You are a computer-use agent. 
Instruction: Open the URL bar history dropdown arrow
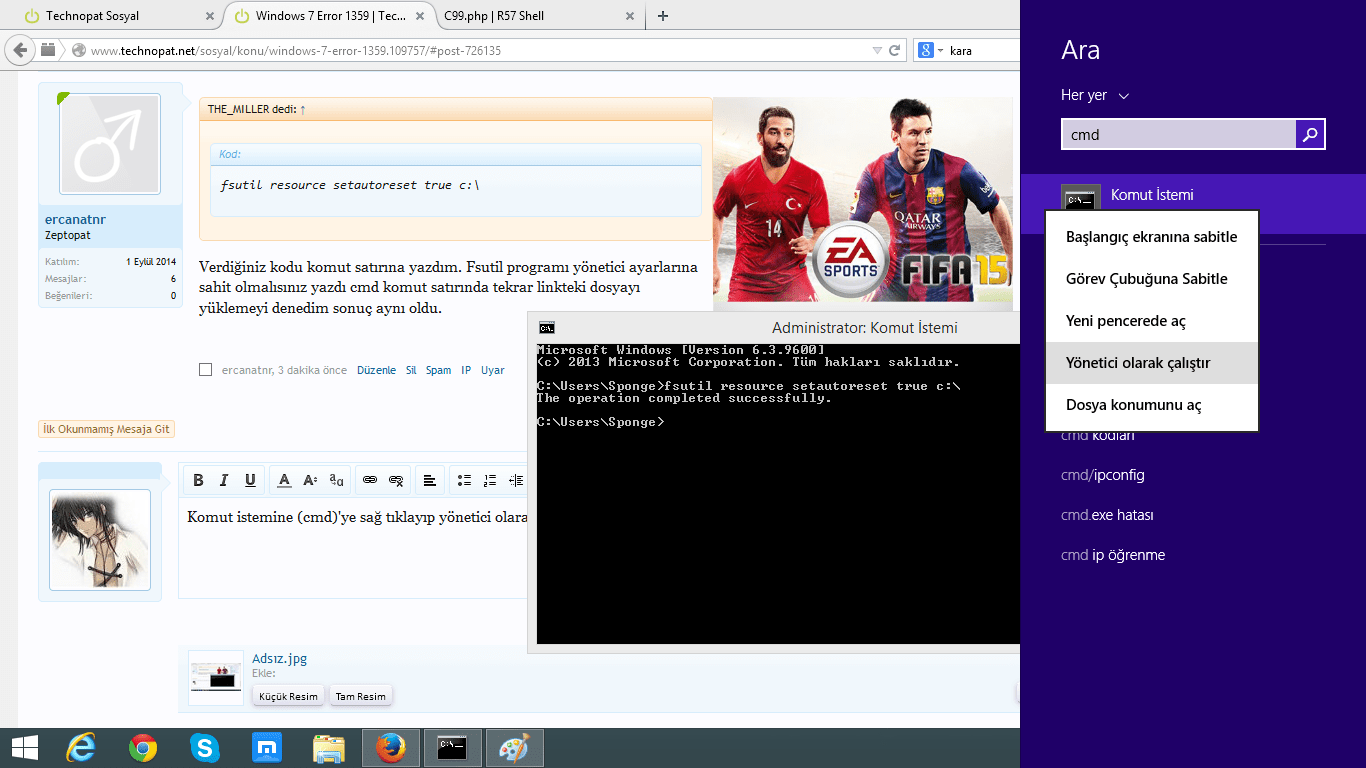[877, 50]
